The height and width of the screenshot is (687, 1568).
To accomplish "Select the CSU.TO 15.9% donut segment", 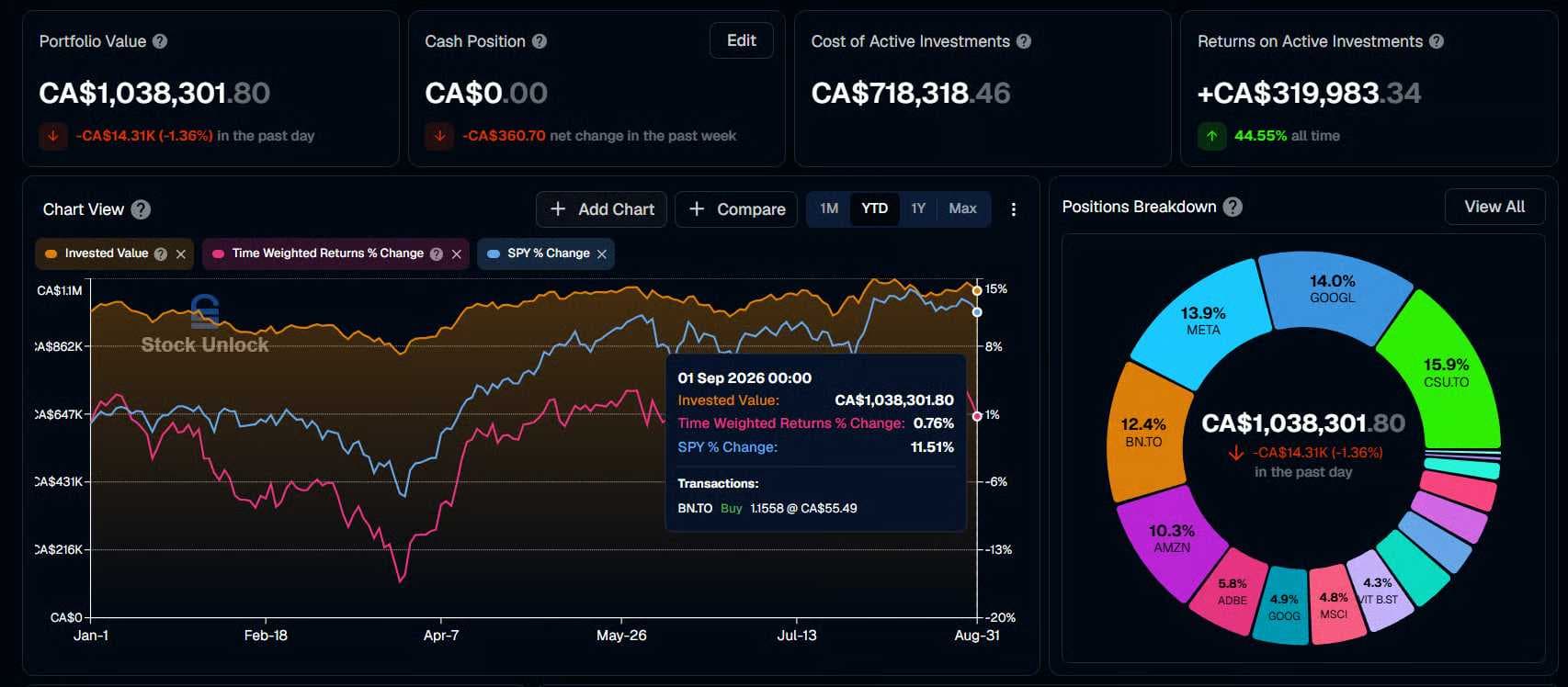I will coord(1446,372).
